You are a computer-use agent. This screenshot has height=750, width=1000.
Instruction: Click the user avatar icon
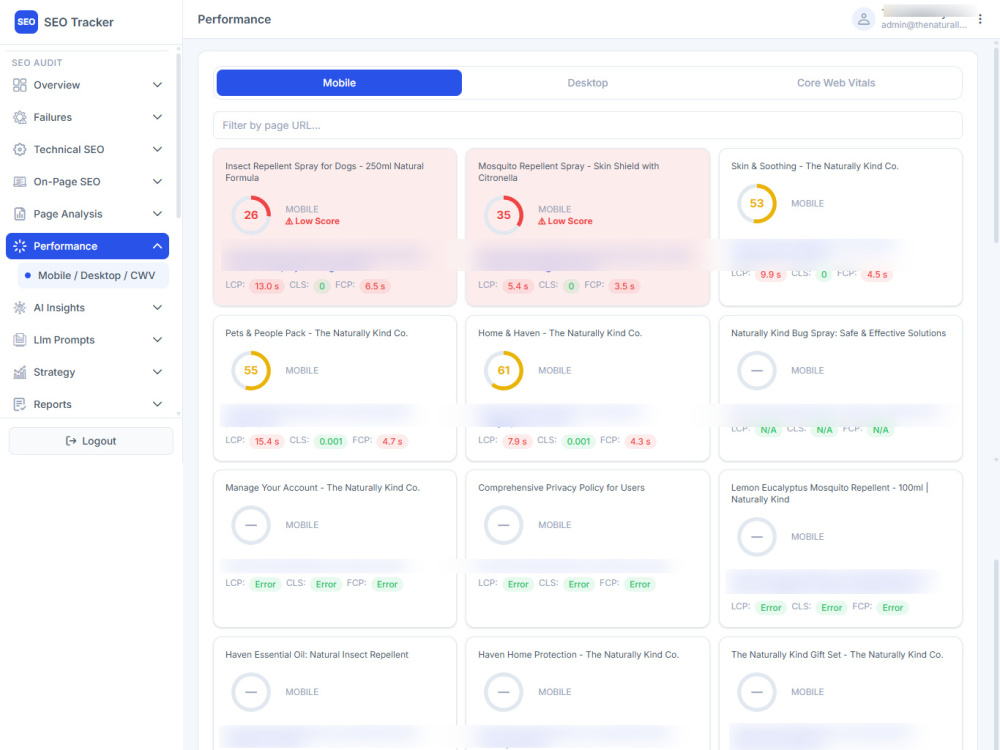pyautogui.click(x=863, y=19)
